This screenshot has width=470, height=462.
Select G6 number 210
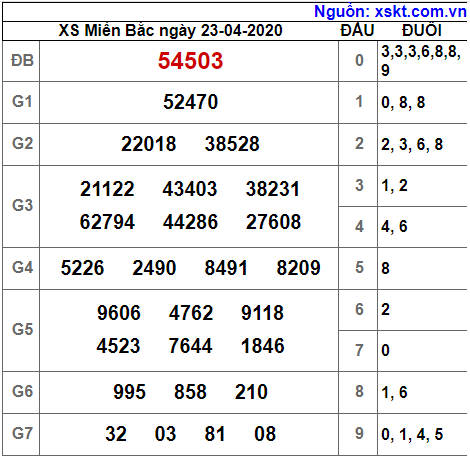tap(251, 392)
